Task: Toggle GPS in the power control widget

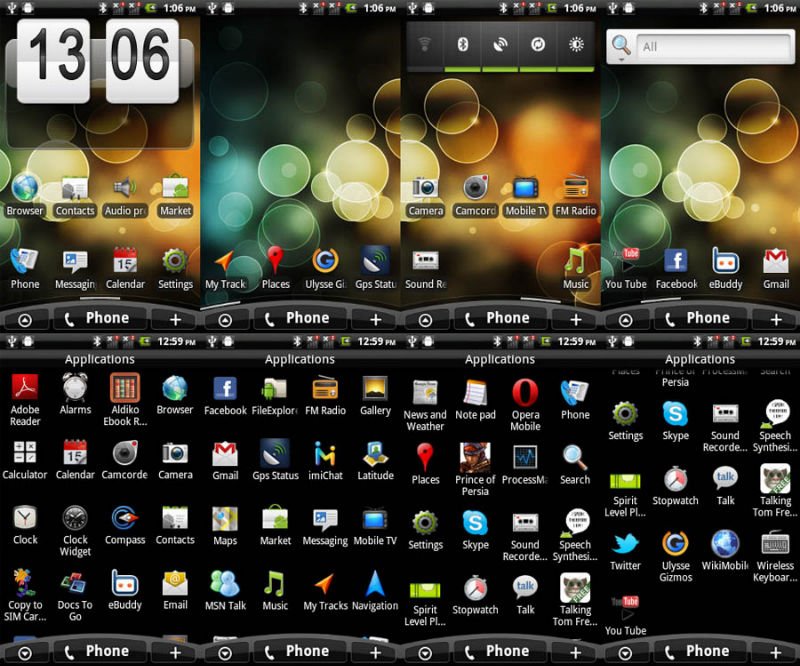Action: [x=500, y=45]
